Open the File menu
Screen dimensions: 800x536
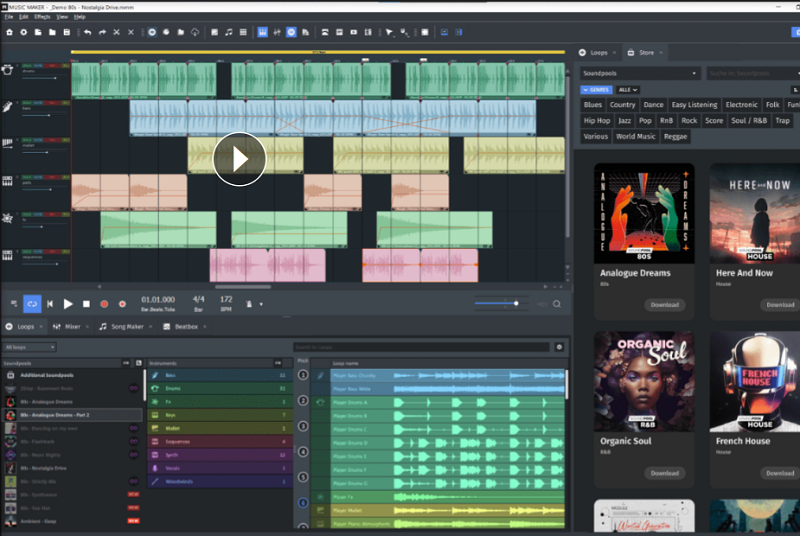(9, 17)
